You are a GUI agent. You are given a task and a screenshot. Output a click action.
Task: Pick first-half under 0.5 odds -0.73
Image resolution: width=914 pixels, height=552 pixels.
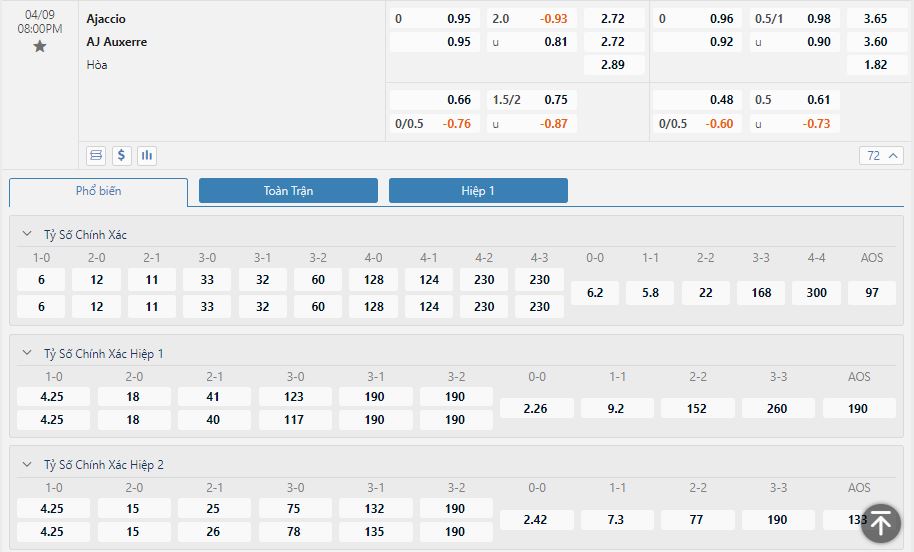[x=795, y=124]
